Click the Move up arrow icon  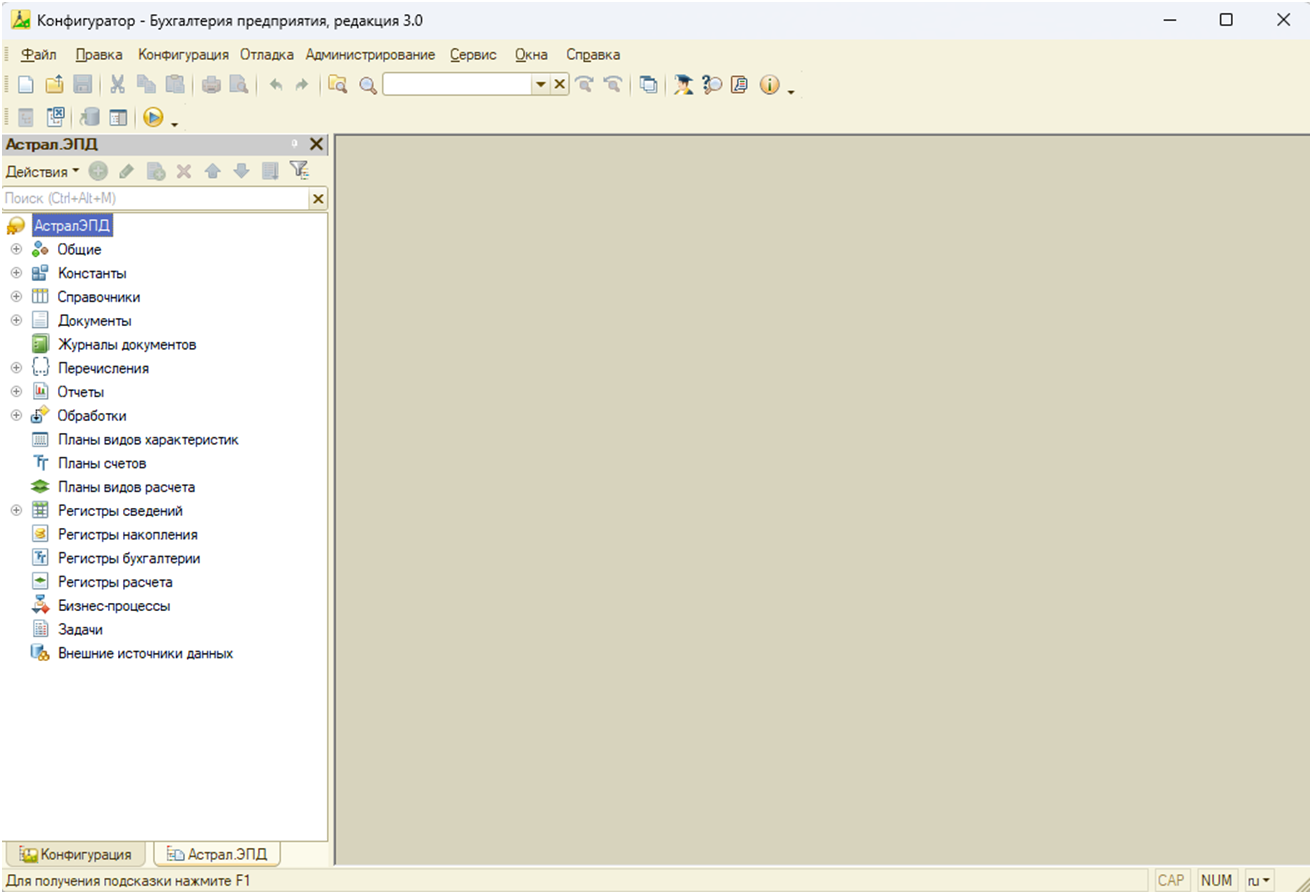tap(212, 172)
